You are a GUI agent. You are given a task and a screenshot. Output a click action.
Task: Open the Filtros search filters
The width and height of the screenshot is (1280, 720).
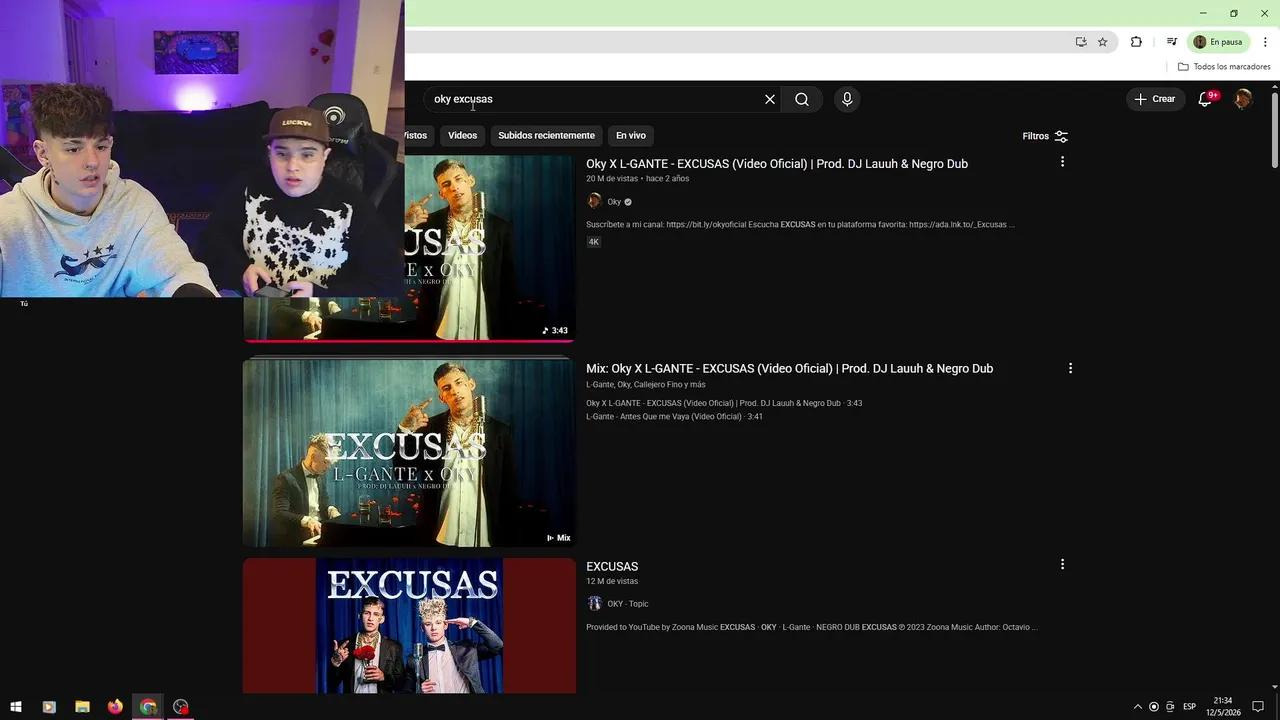tap(1045, 136)
